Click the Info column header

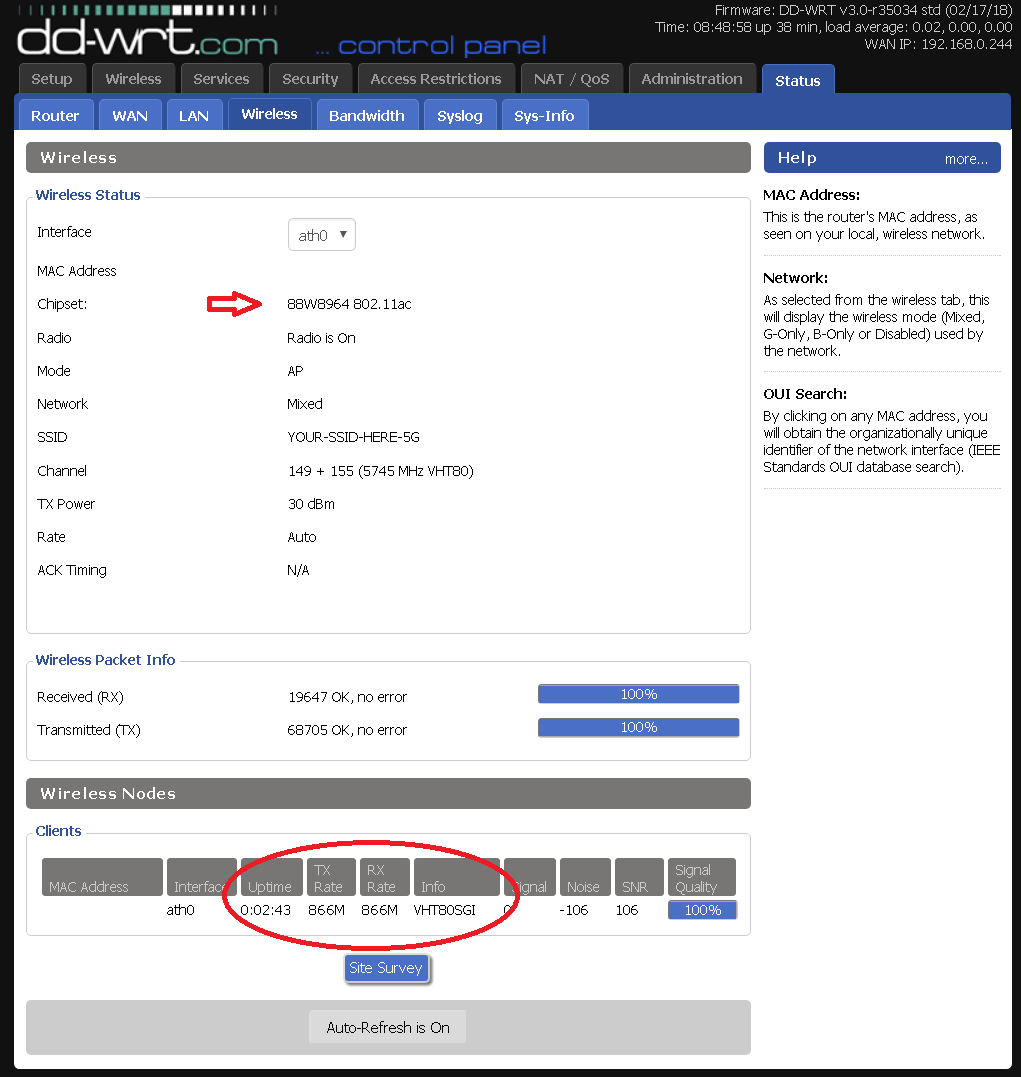456,877
